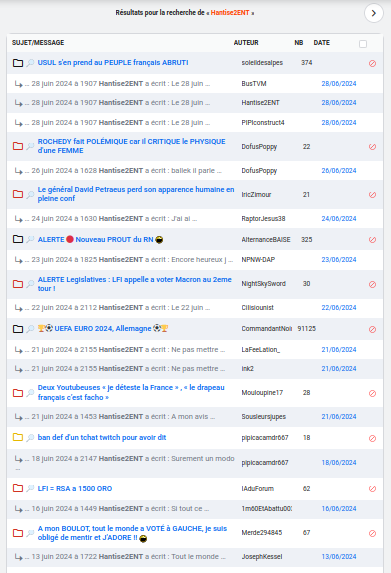Click magnifier icon beside général David Petraeus
This screenshot has width=391, height=573.
pyautogui.click(x=30, y=194)
